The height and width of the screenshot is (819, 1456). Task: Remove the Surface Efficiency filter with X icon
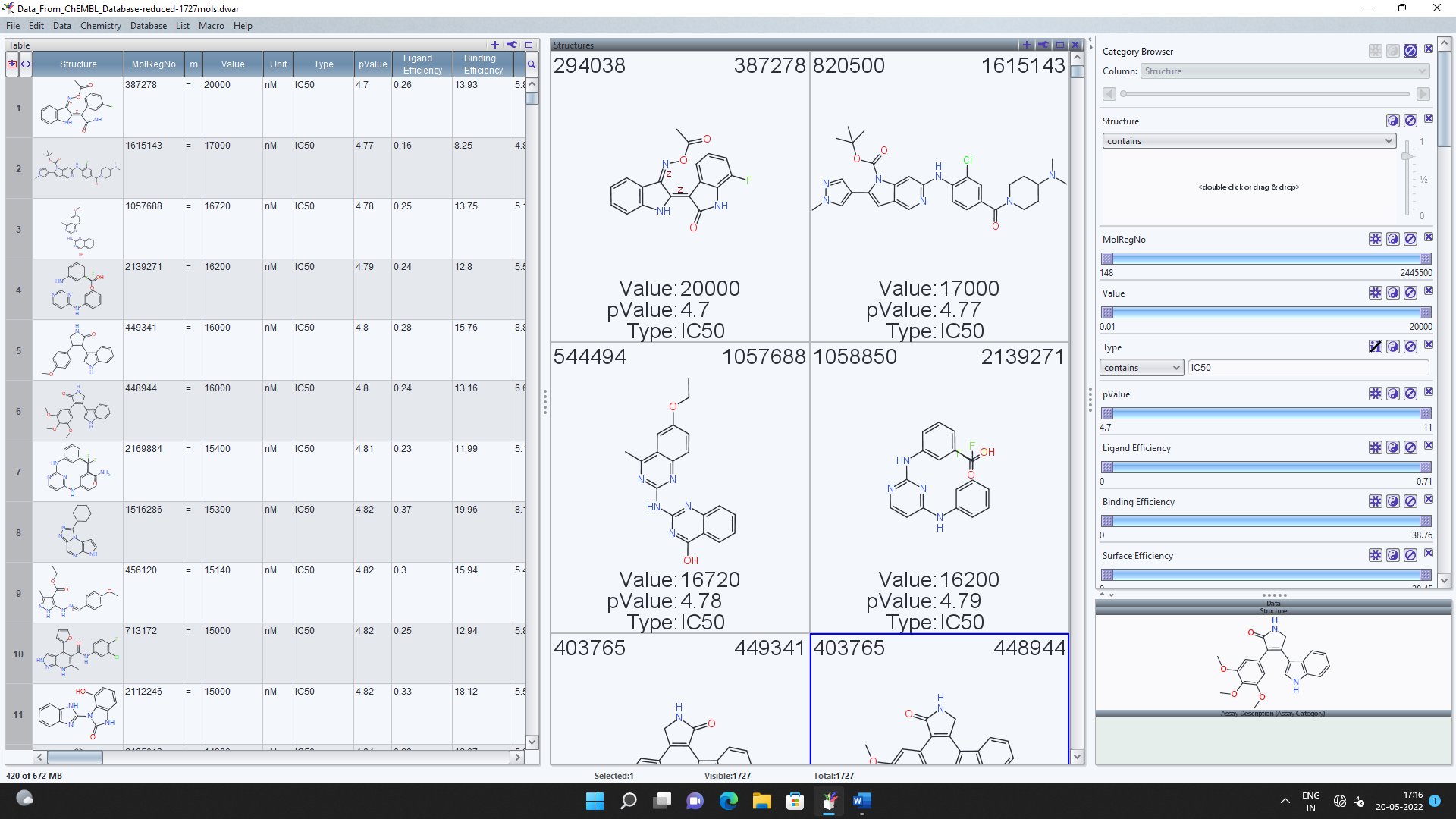1428,554
